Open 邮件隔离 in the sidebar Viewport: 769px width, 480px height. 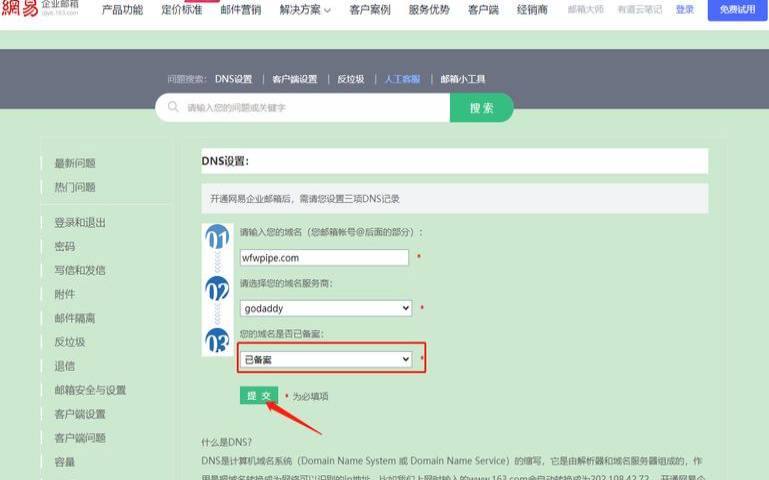75,318
